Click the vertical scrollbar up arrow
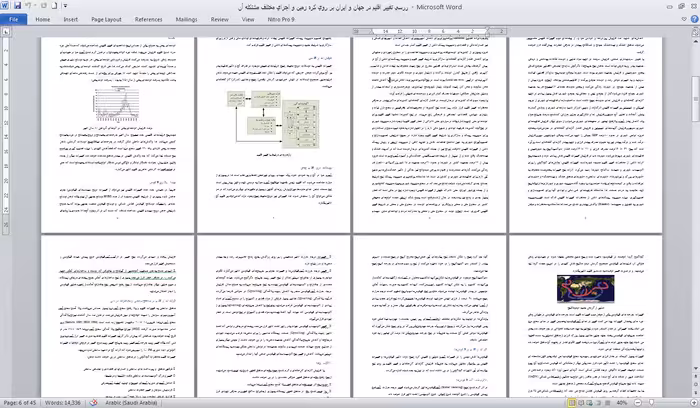This screenshot has width=700, height=408. tap(696, 41)
